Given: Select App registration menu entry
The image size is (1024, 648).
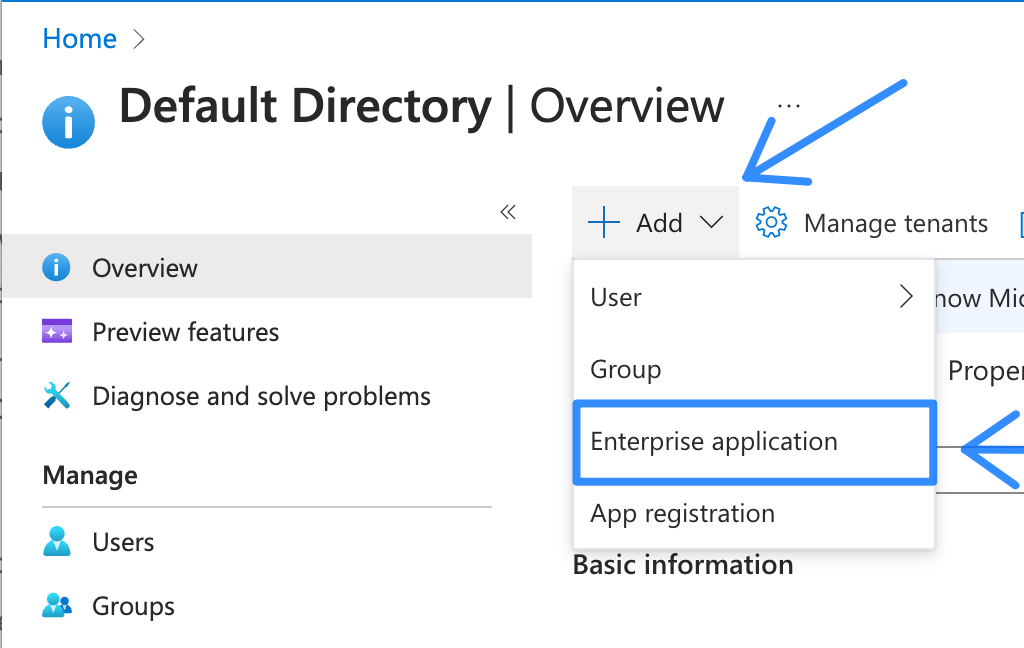Looking at the screenshot, I should click(x=683, y=514).
